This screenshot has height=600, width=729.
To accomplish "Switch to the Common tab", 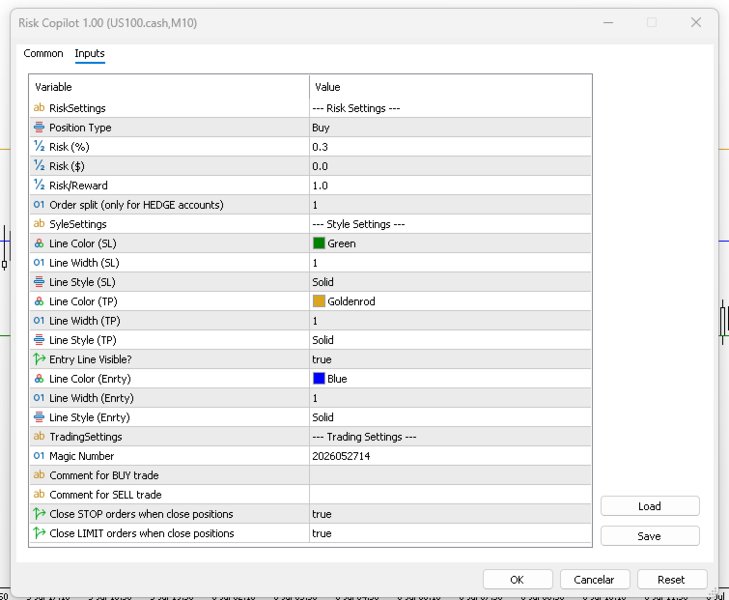I will click(x=43, y=53).
